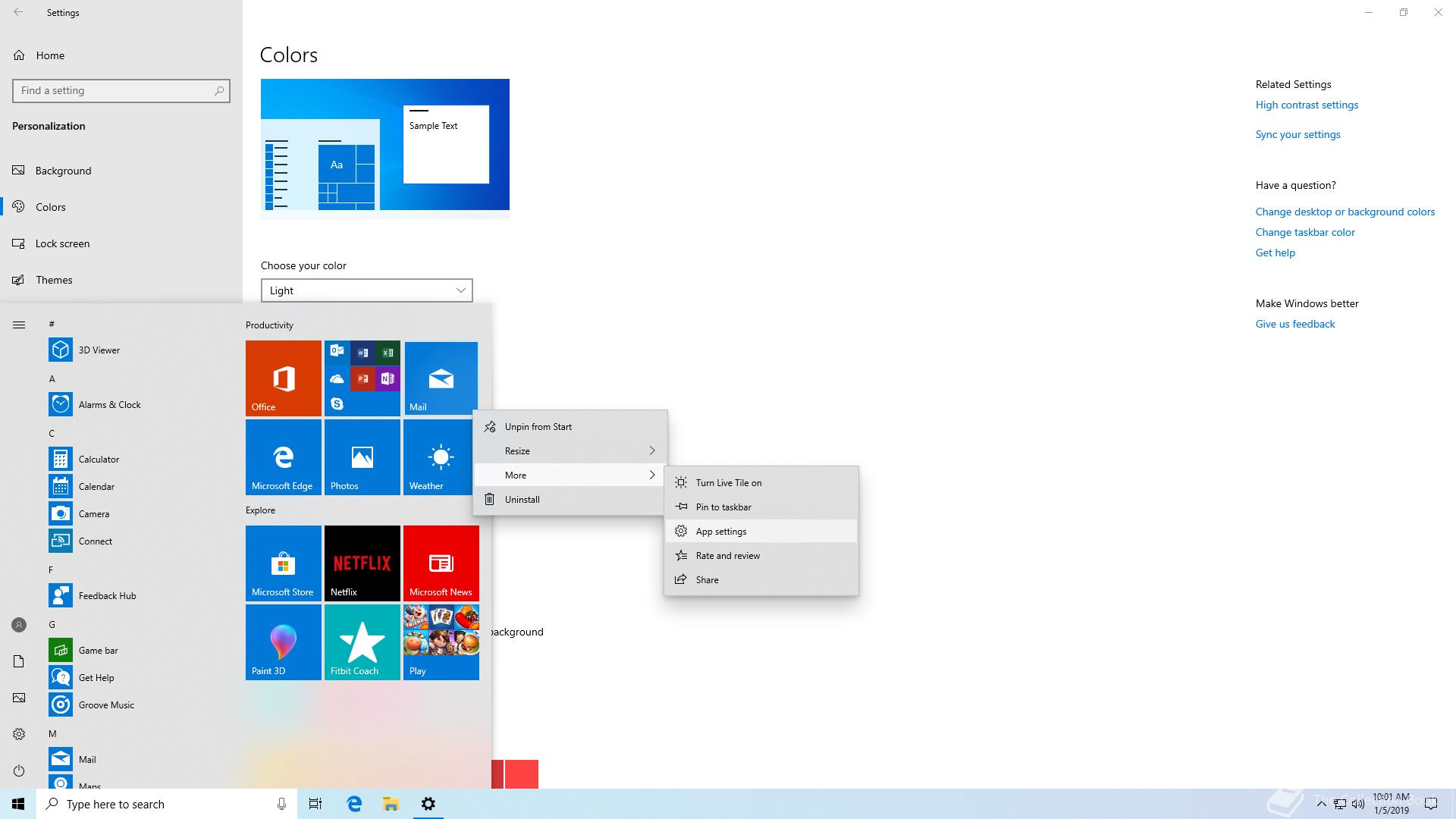Launch the Microsoft Edge tile

tap(284, 457)
